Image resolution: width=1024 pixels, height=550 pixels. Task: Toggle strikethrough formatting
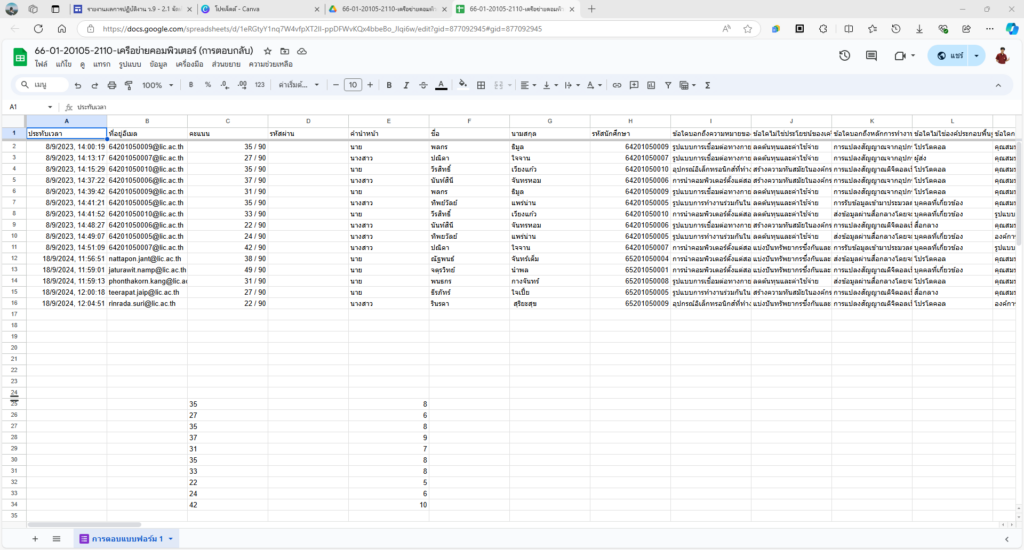423,85
